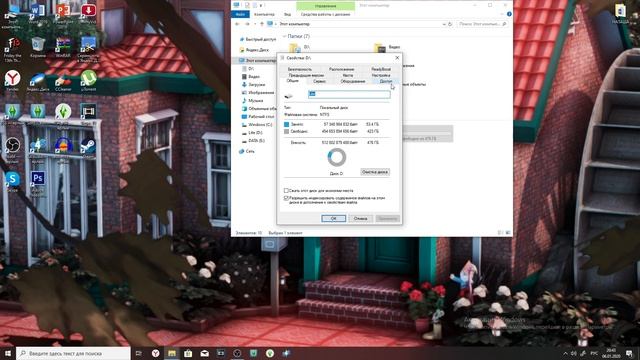
Task: Open Mail app from the taskbar
Action: point(204,353)
